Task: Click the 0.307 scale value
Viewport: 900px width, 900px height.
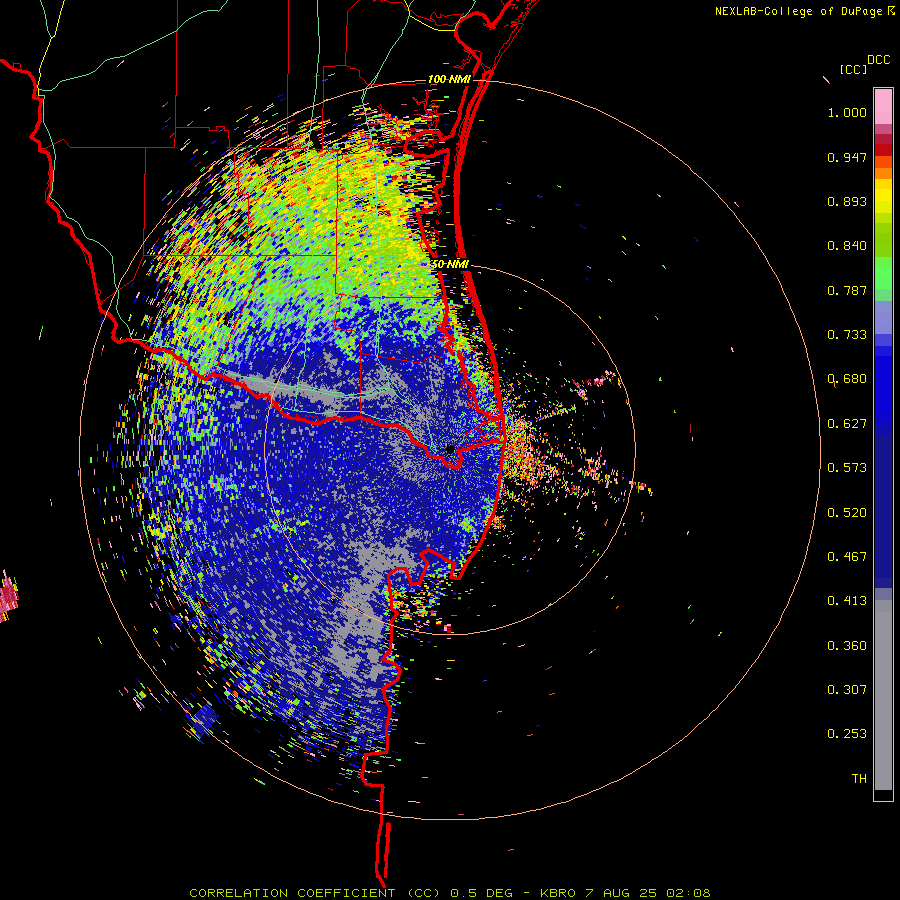Action: 847,690
